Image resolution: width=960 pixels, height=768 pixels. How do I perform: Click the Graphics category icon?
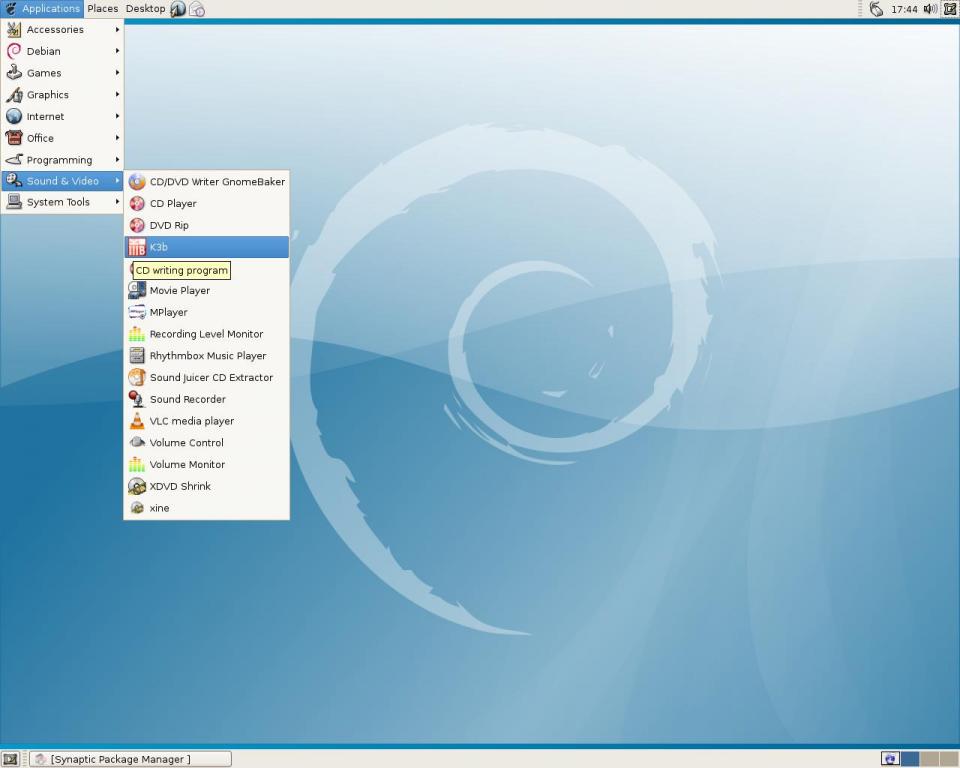[x=14, y=94]
